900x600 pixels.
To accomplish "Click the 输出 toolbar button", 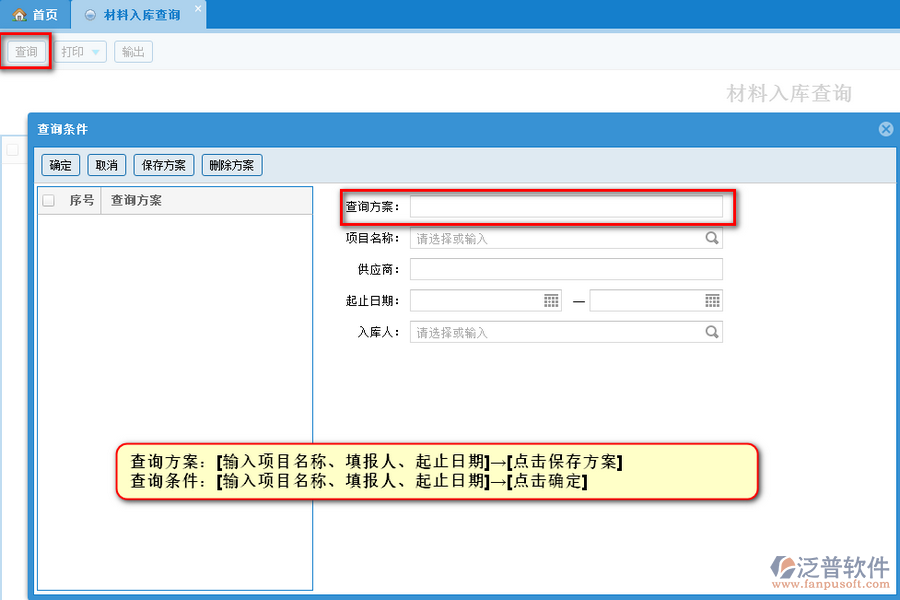I will tap(133, 52).
